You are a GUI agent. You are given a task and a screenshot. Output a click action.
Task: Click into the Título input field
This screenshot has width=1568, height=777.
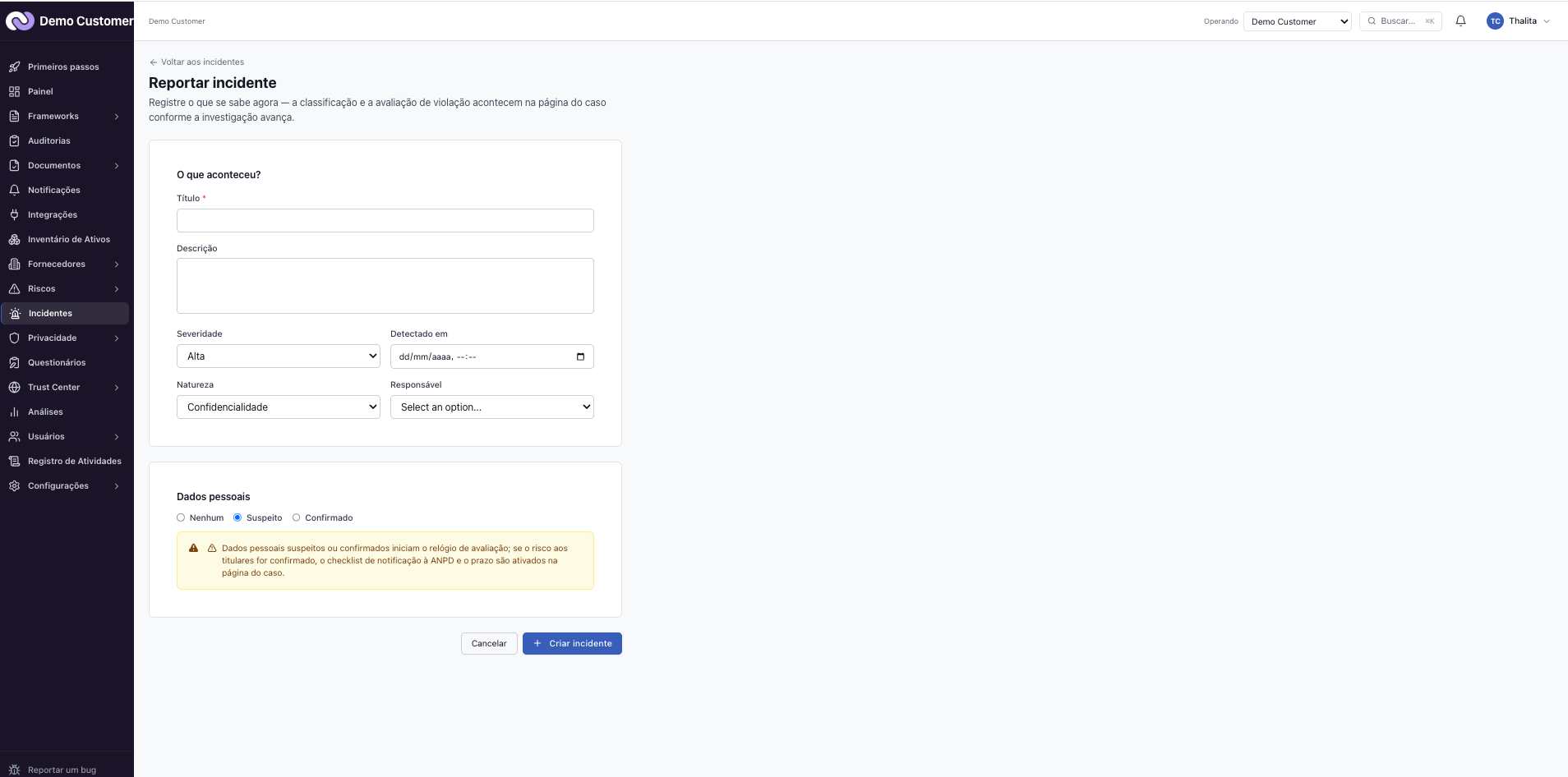(x=385, y=220)
